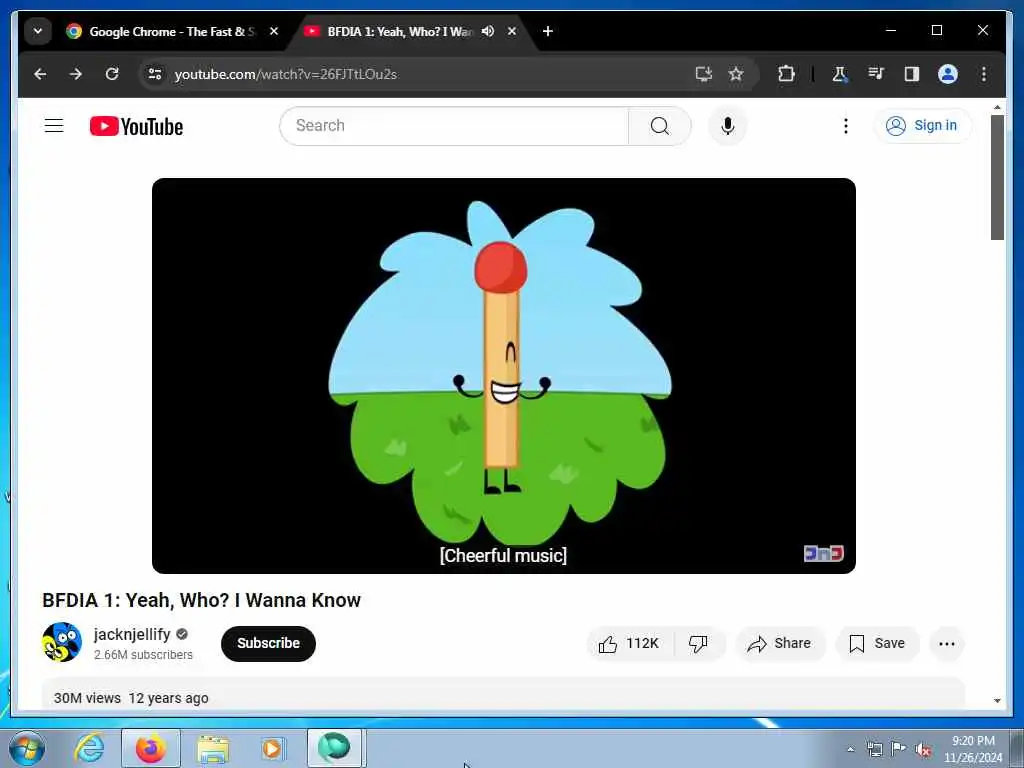
Task: Expand the description showing 30M views
Action: (503, 694)
